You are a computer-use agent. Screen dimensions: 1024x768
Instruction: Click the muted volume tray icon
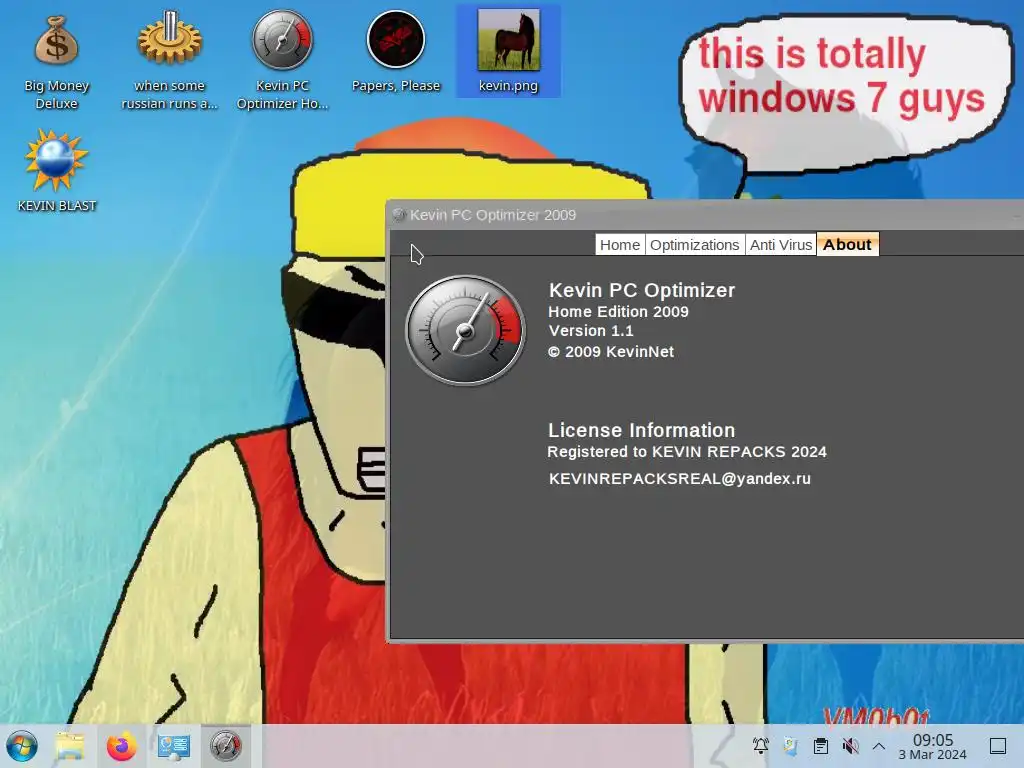pyautogui.click(x=850, y=746)
